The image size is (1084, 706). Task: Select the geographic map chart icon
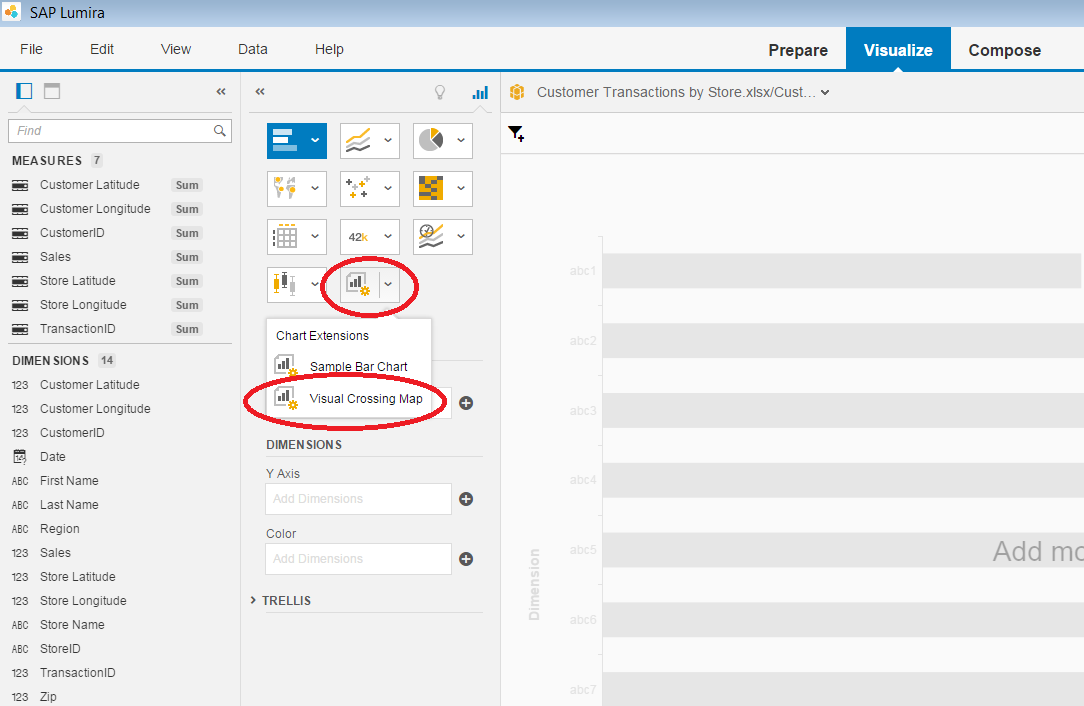tap(285, 188)
